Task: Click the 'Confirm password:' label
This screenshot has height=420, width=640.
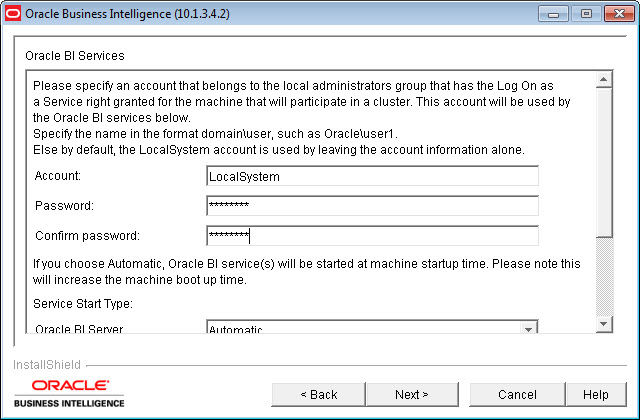Action: coord(87,236)
